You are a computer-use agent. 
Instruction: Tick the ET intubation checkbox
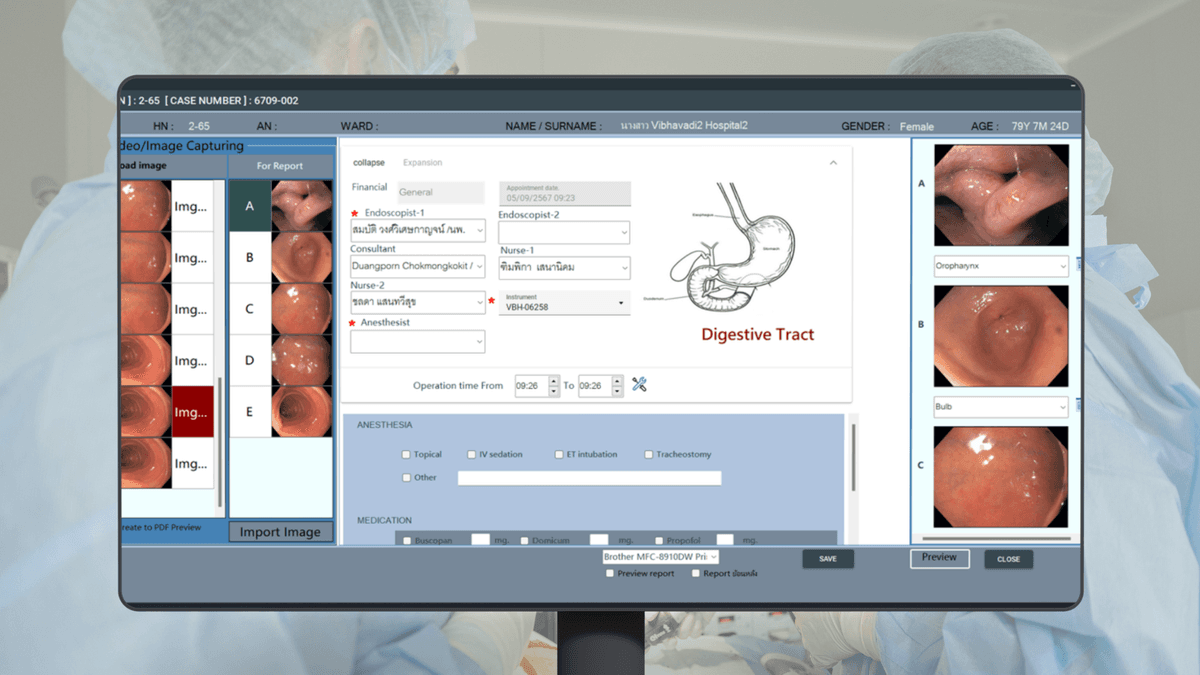(559, 454)
